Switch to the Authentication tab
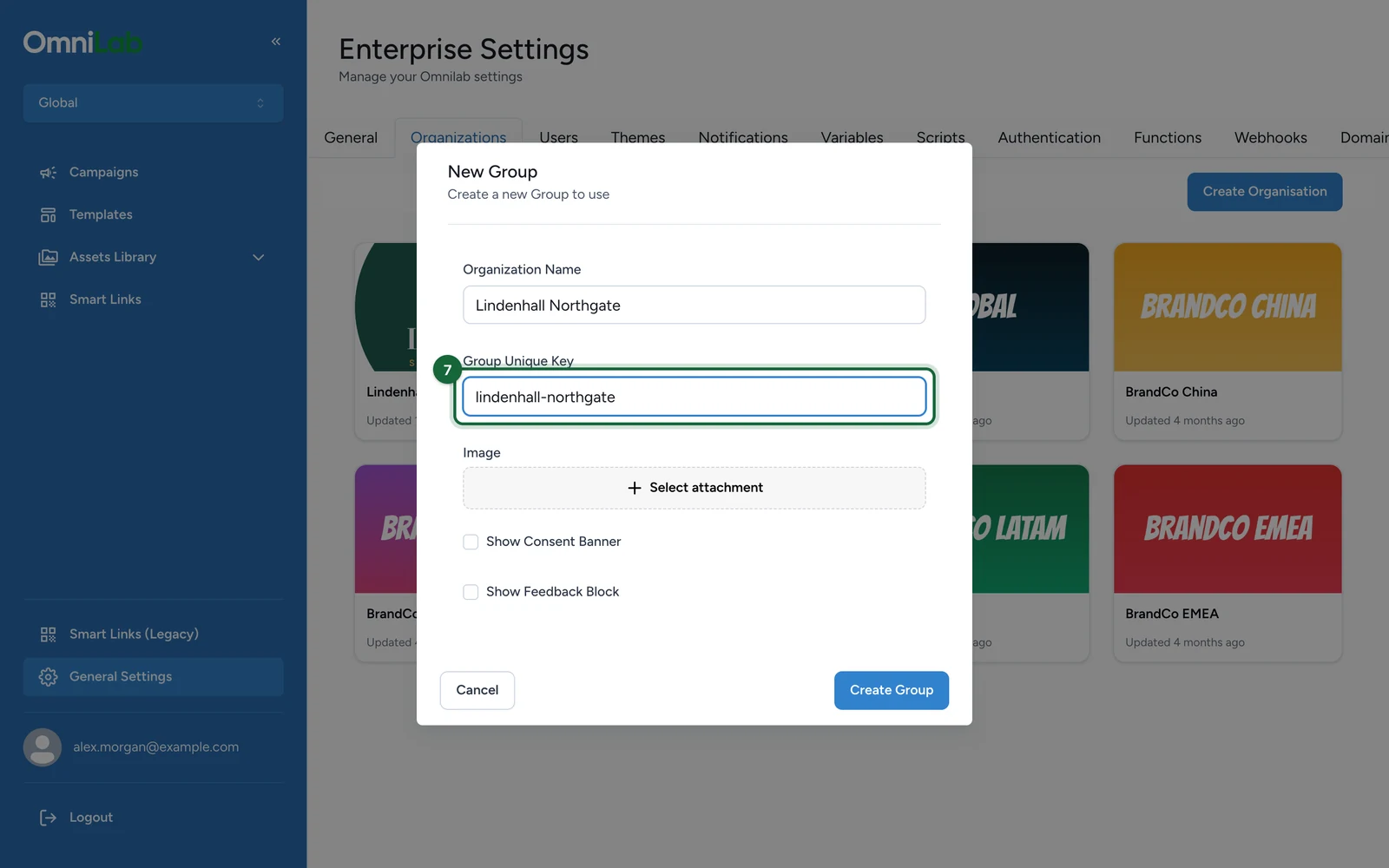This screenshot has height=868, width=1389. click(x=1049, y=138)
